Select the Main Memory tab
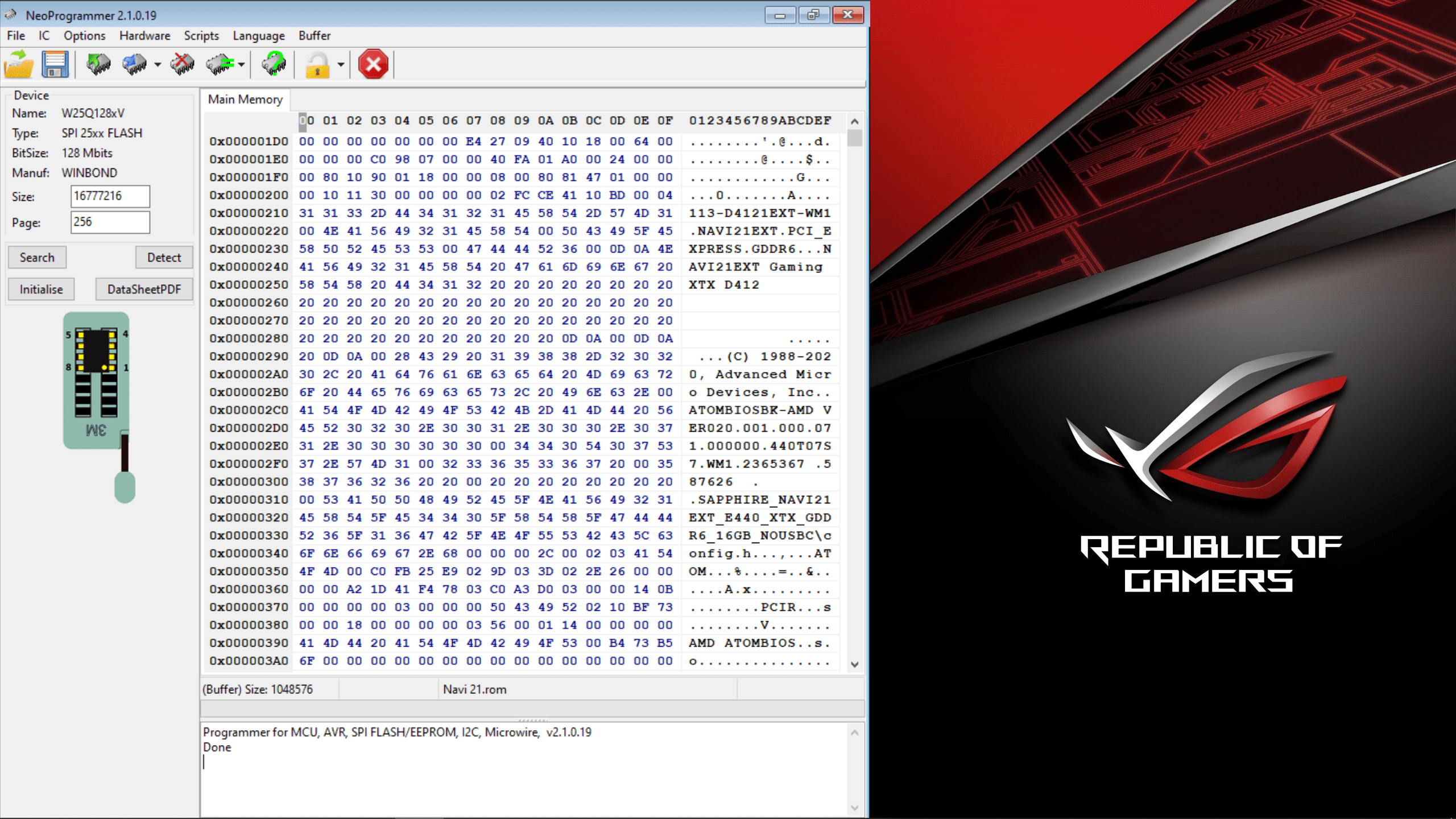Image resolution: width=1456 pixels, height=819 pixels. pyautogui.click(x=245, y=100)
